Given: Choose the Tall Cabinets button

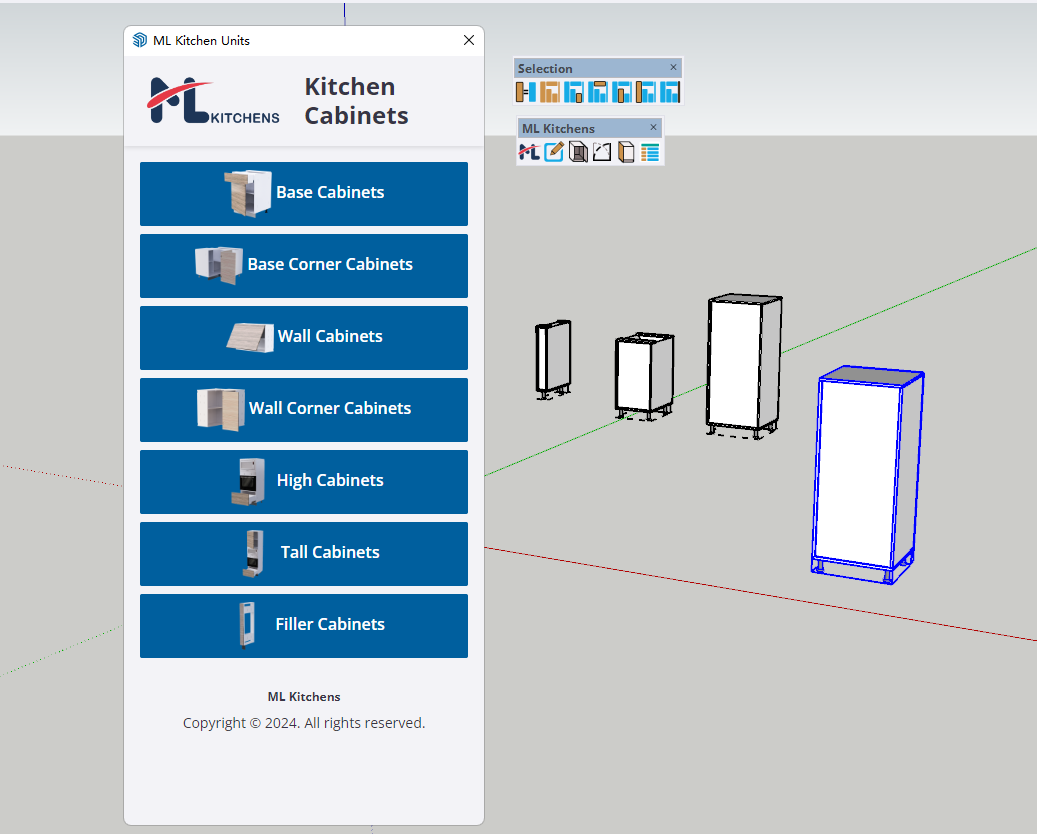Looking at the screenshot, I should coord(304,553).
